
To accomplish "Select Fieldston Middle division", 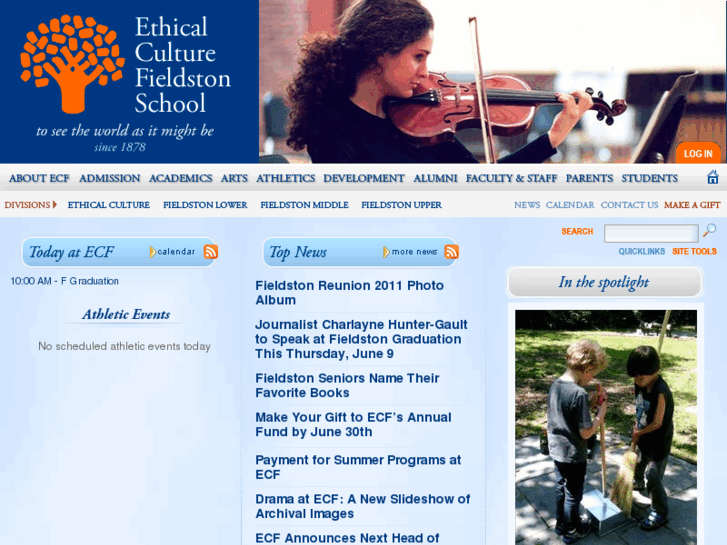I will pos(304,205).
